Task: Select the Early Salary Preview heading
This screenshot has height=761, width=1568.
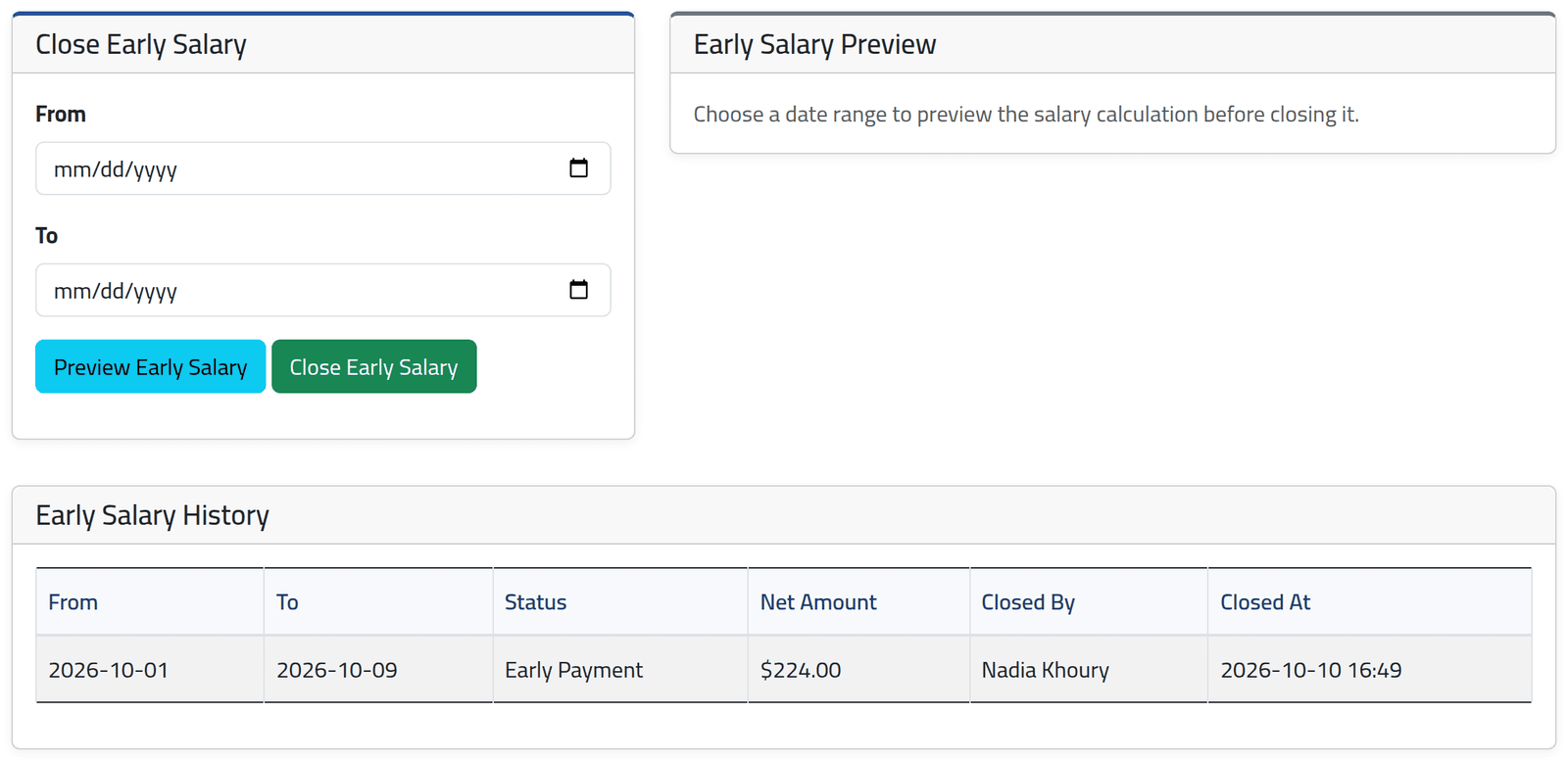Action: coord(814,44)
